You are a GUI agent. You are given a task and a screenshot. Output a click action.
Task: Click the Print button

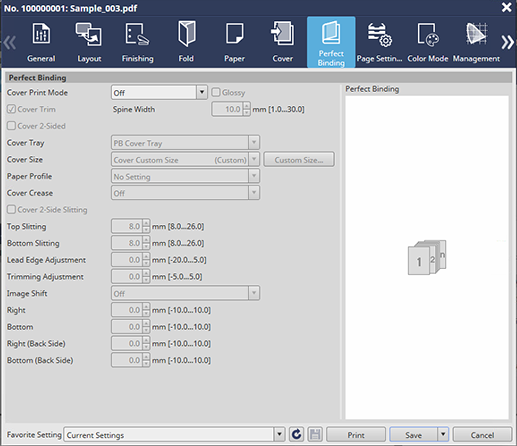point(356,435)
